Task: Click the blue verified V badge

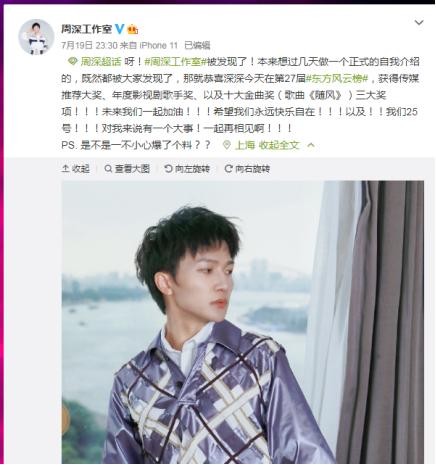Action: 119,29
